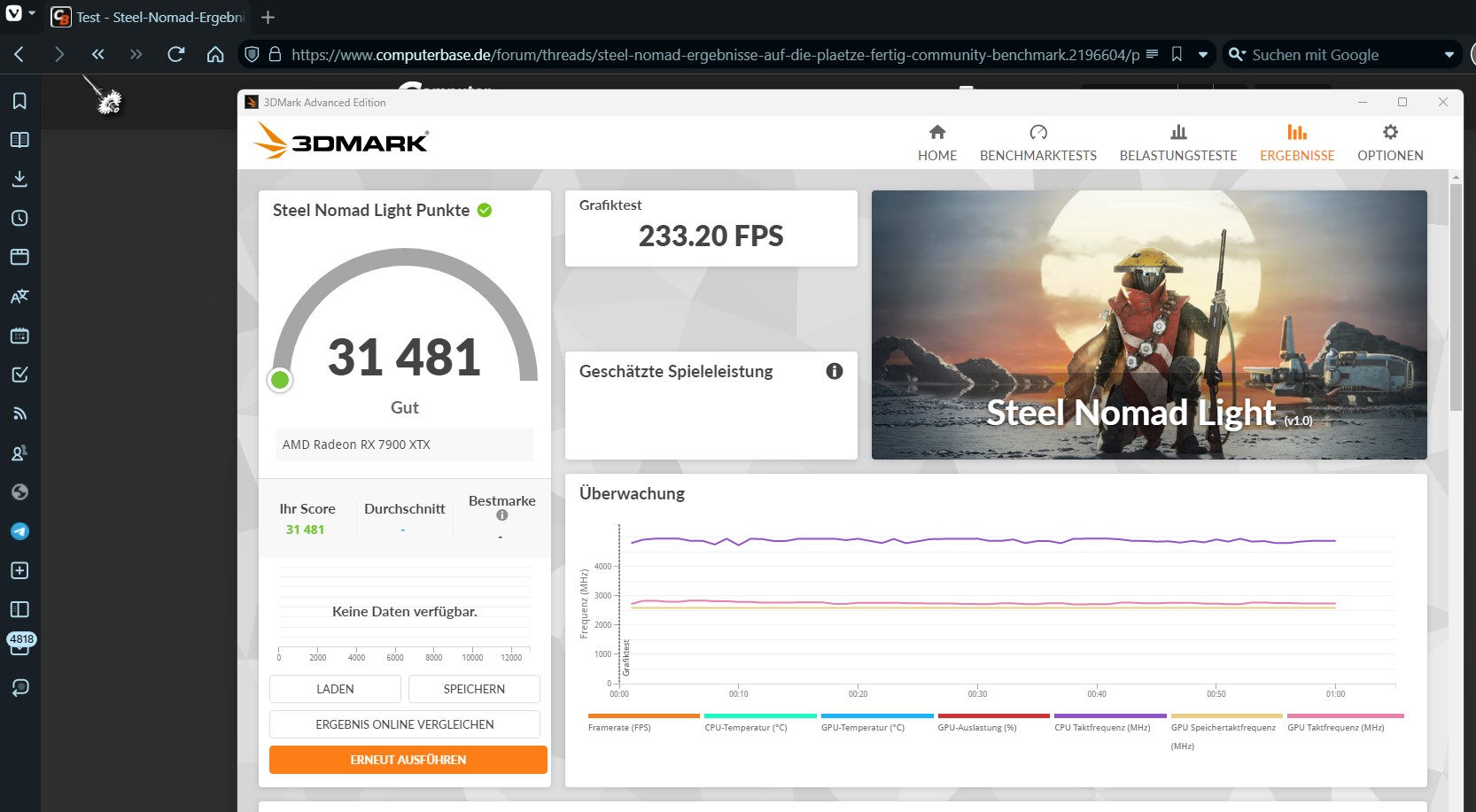Open the Feeds panel in the sidebar
This screenshot has height=812, width=1476.
pos(19,413)
